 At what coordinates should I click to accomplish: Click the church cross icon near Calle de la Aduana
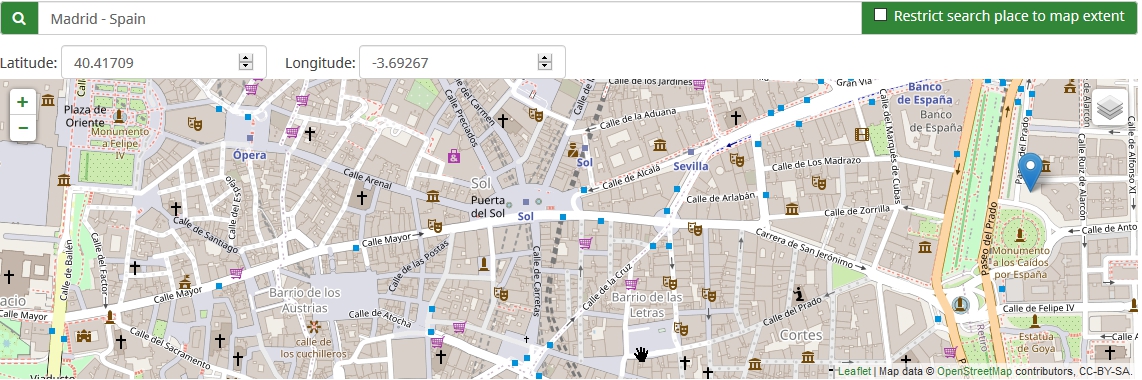736,117
